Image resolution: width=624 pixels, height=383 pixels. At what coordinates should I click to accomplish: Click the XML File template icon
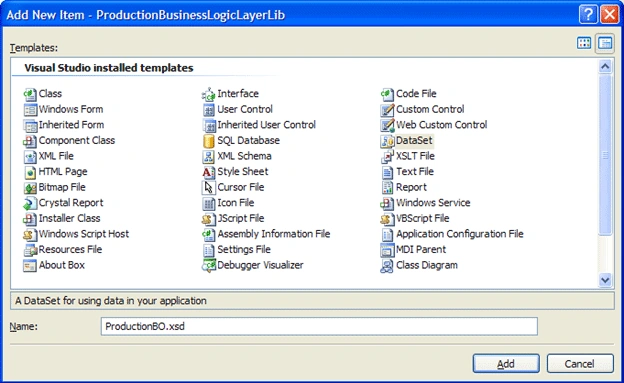[x=30, y=156]
